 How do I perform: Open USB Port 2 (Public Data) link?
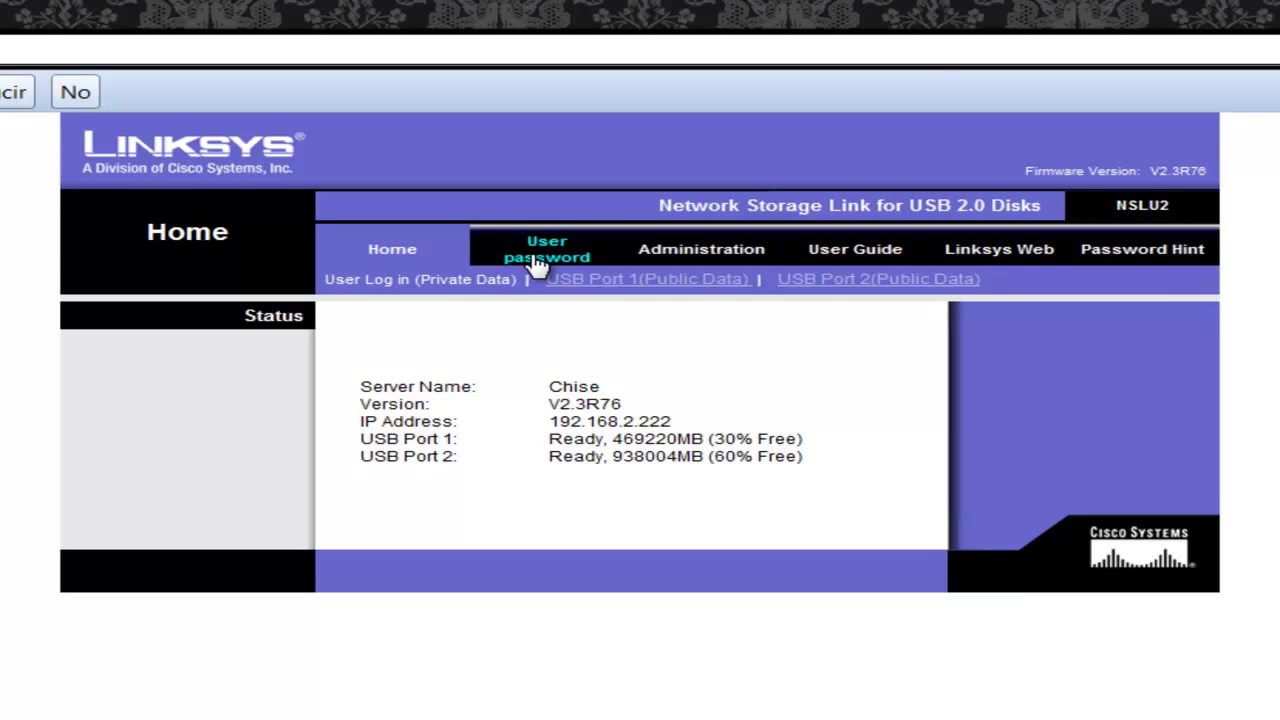[x=878, y=279]
